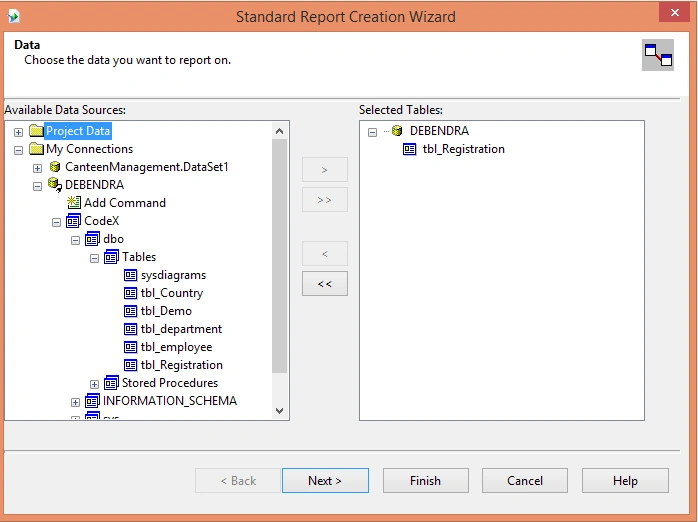Click the scrollbar down arrow in data sources
Image resolution: width=698 pixels, height=522 pixels.
[x=280, y=411]
